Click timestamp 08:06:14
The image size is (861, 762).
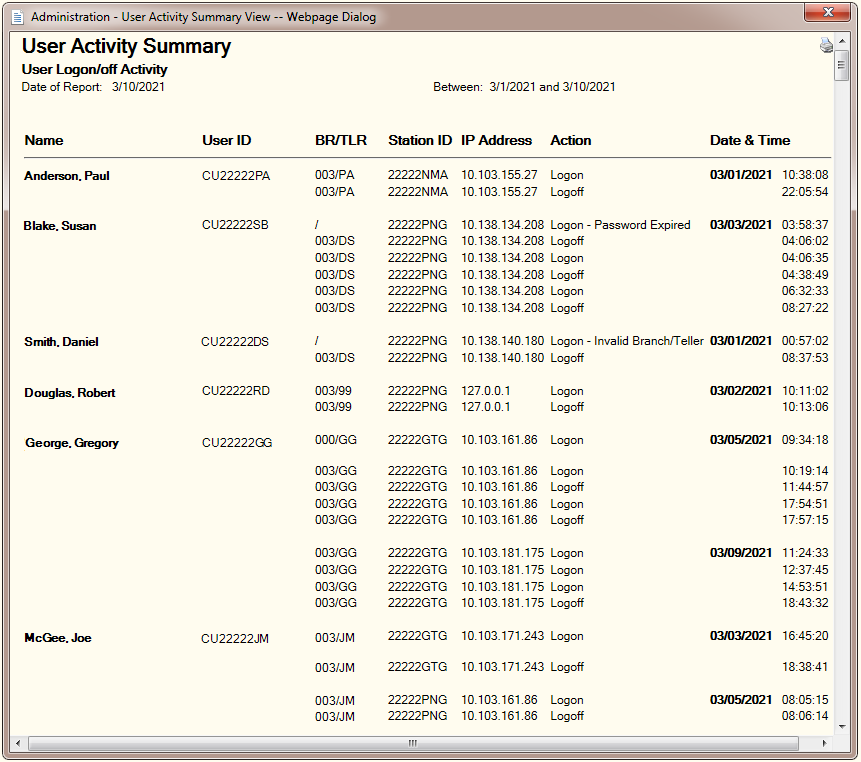coord(805,716)
